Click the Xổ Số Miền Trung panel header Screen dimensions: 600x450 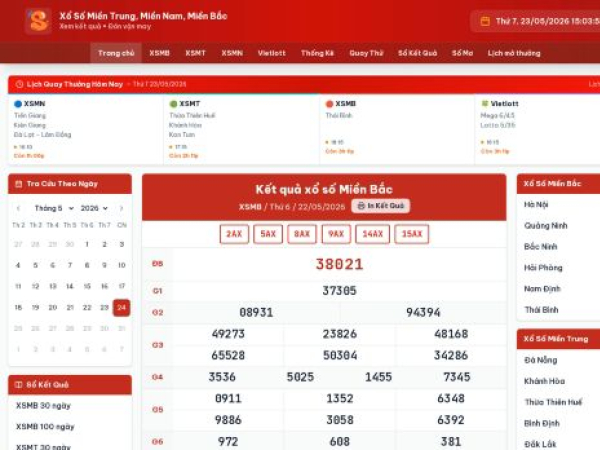558,339
